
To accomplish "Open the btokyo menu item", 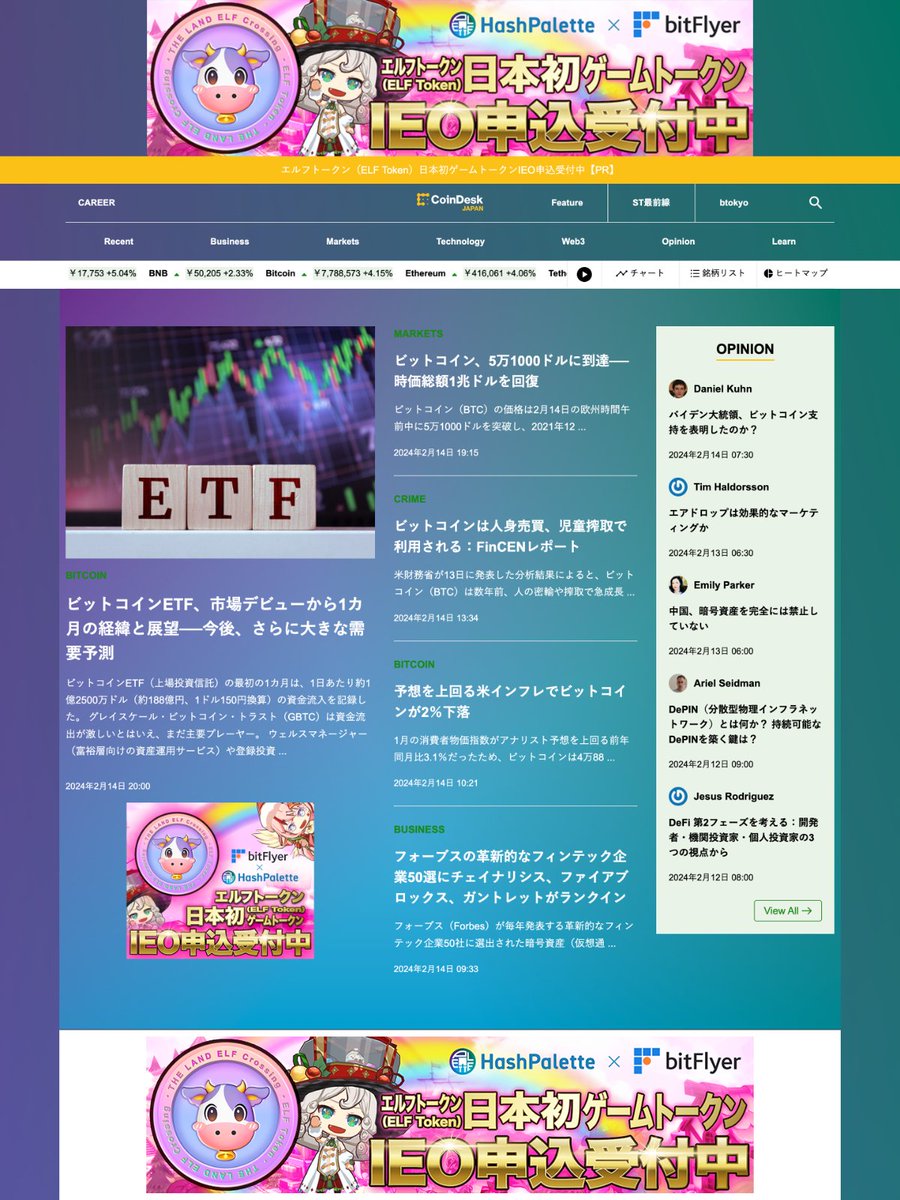I will [734, 203].
